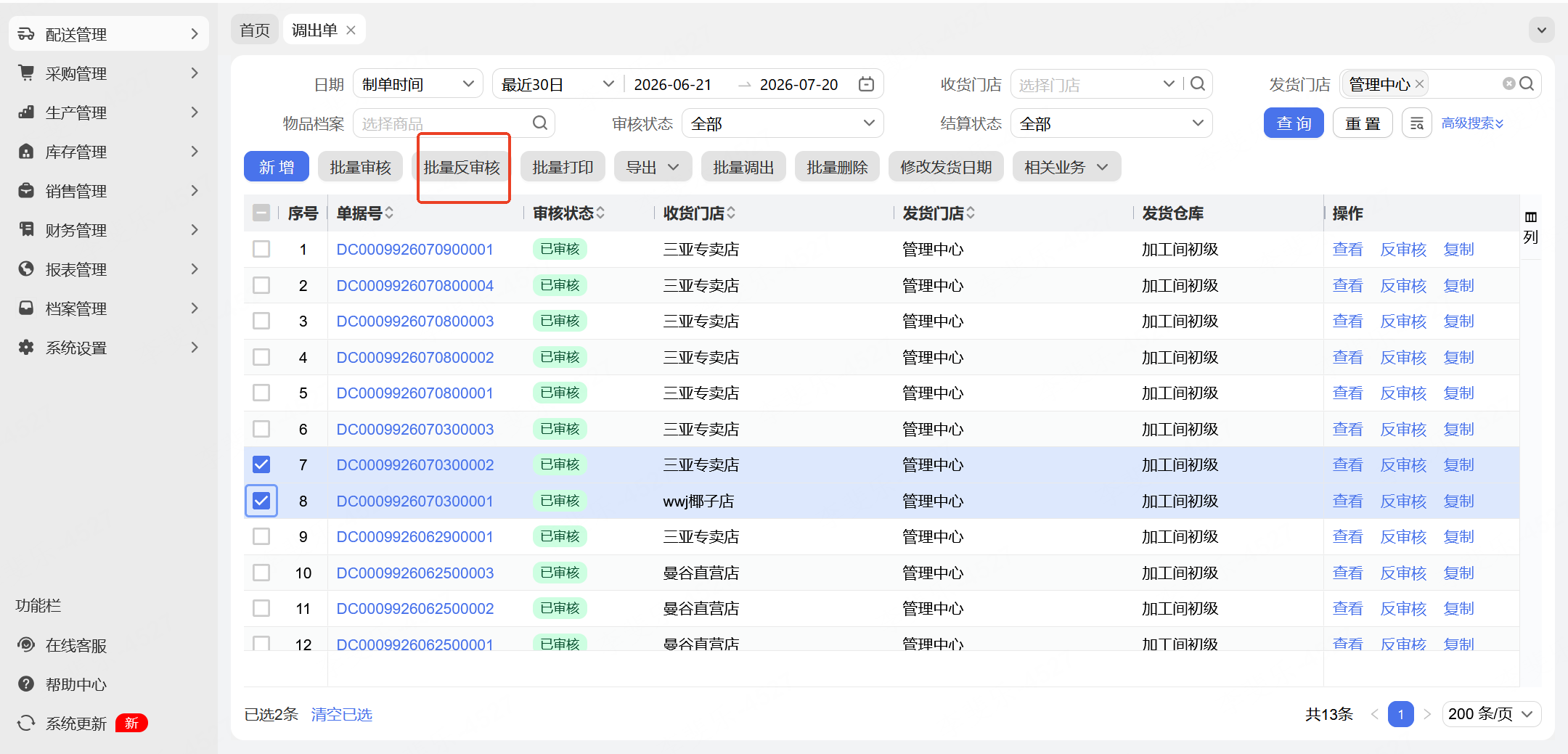Click the 销售管理 sales icon
The image size is (1568, 754).
pyautogui.click(x=26, y=191)
